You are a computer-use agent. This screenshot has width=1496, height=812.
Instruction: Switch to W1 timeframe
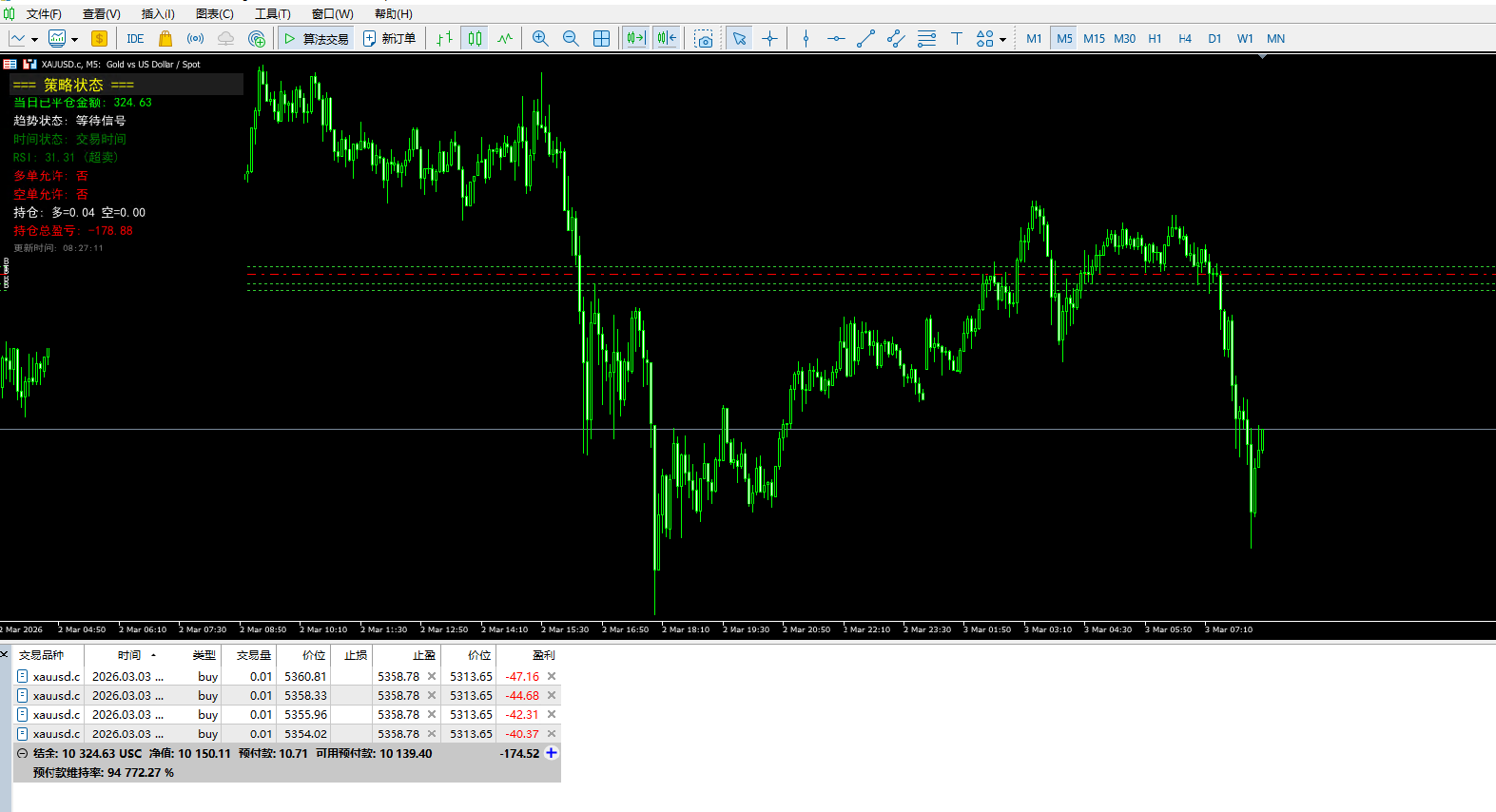(x=1245, y=38)
